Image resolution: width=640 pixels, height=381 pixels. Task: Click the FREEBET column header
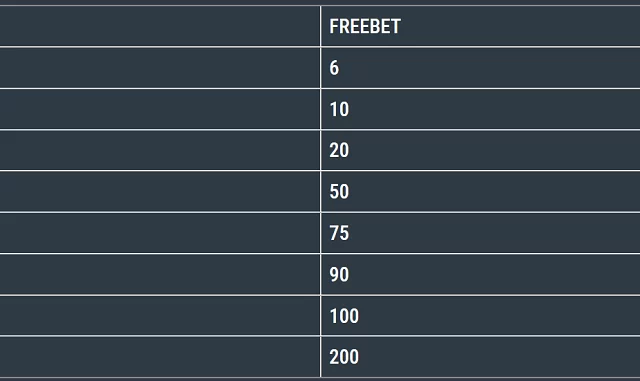tap(480, 26)
